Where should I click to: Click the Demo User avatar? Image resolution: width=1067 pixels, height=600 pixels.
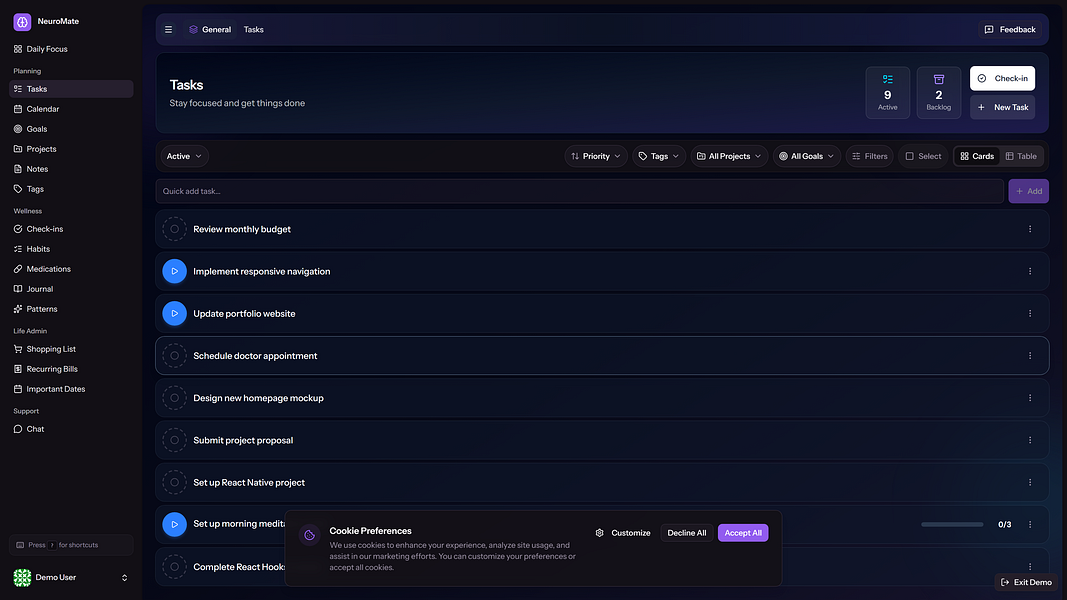click(x=22, y=578)
